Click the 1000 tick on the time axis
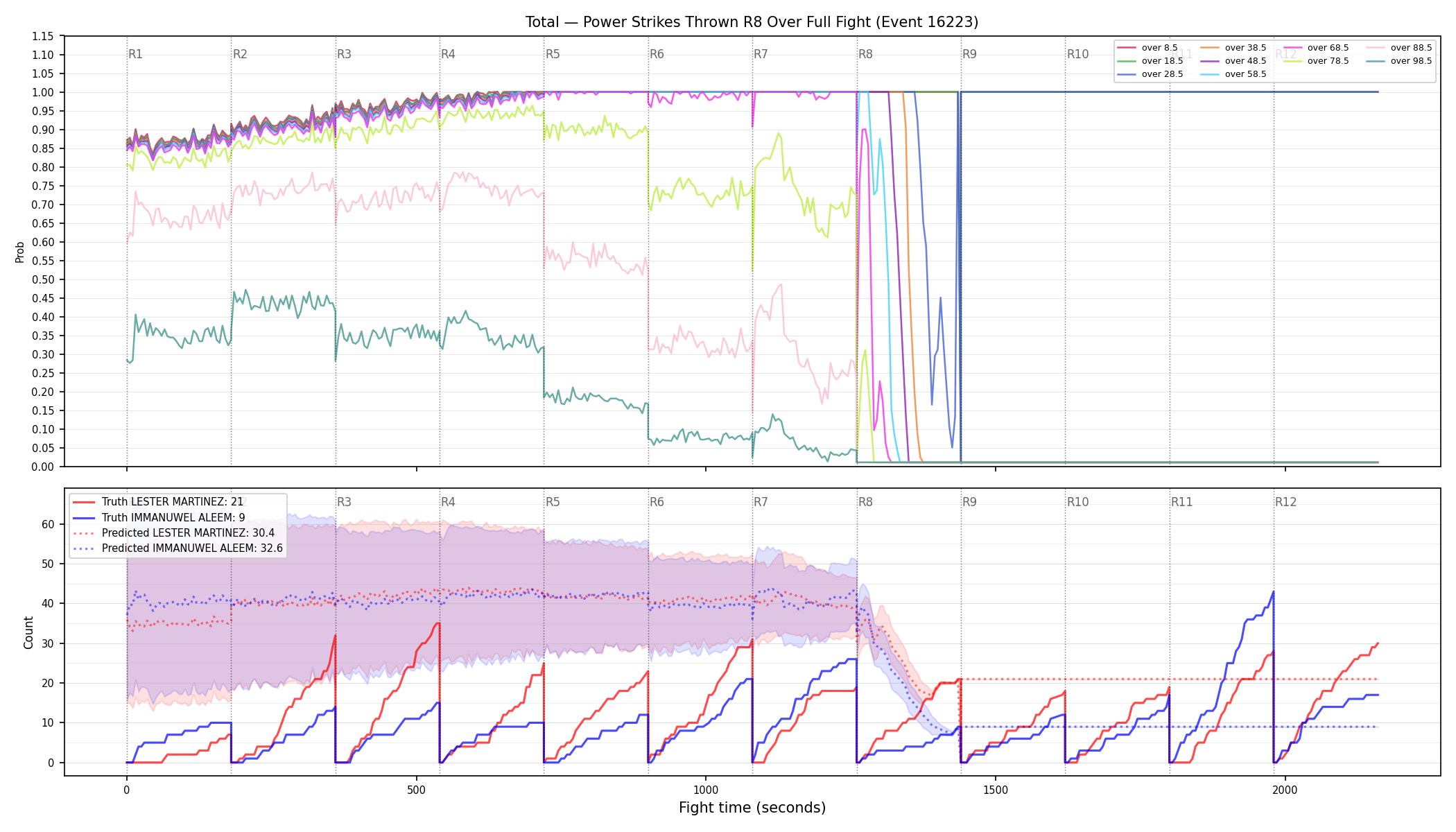 pyautogui.click(x=706, y=790)
